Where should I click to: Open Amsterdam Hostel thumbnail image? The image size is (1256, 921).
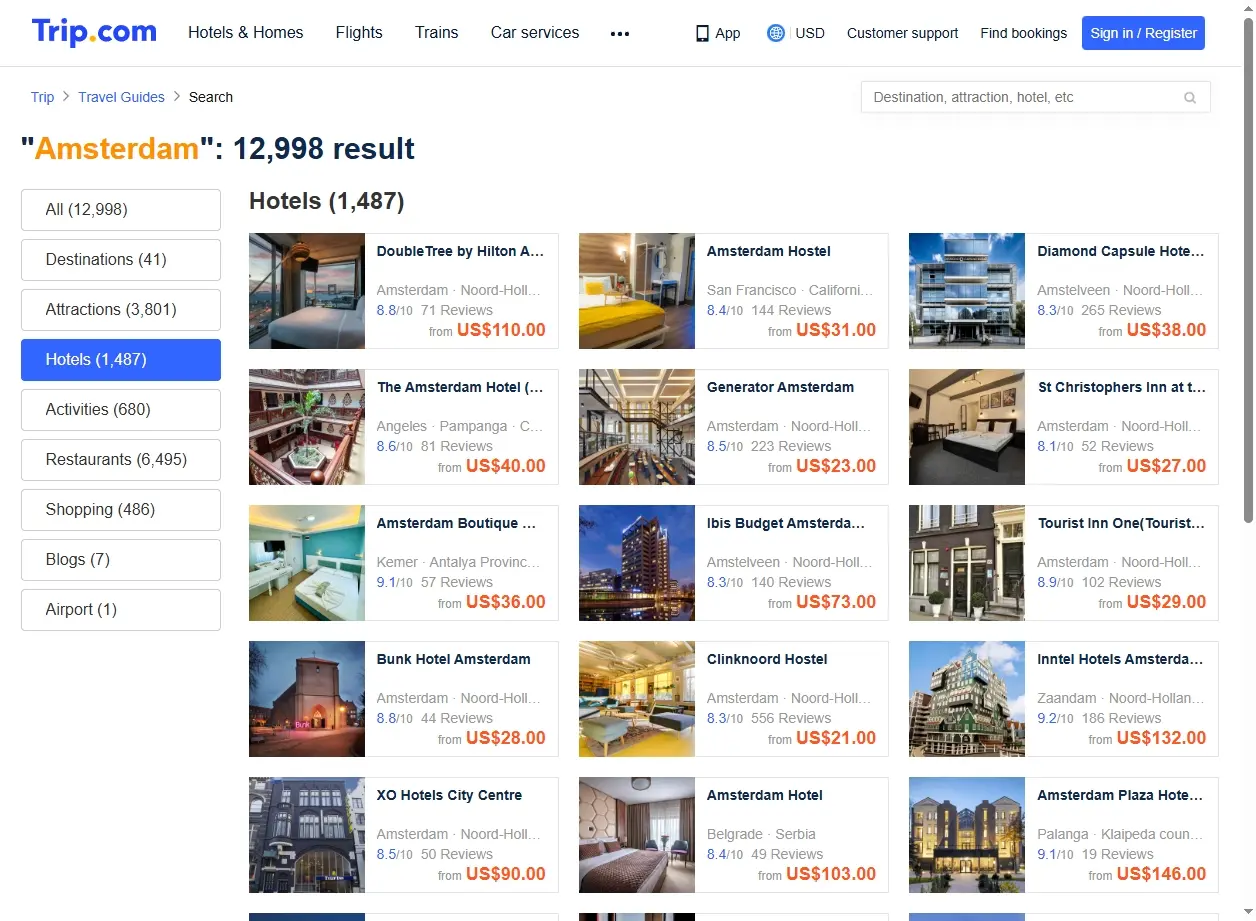point(637,291)
